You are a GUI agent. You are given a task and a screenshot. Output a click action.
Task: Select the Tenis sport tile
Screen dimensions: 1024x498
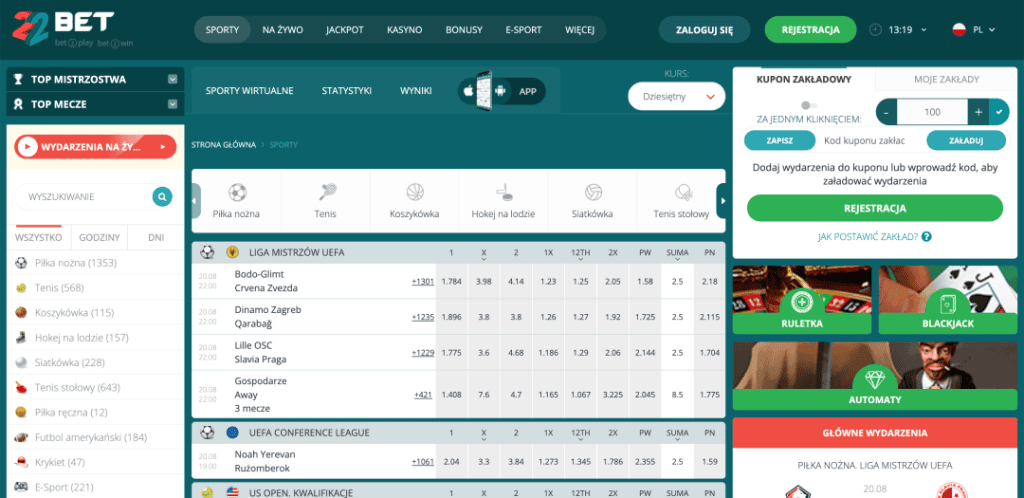(x=327, y=200)
